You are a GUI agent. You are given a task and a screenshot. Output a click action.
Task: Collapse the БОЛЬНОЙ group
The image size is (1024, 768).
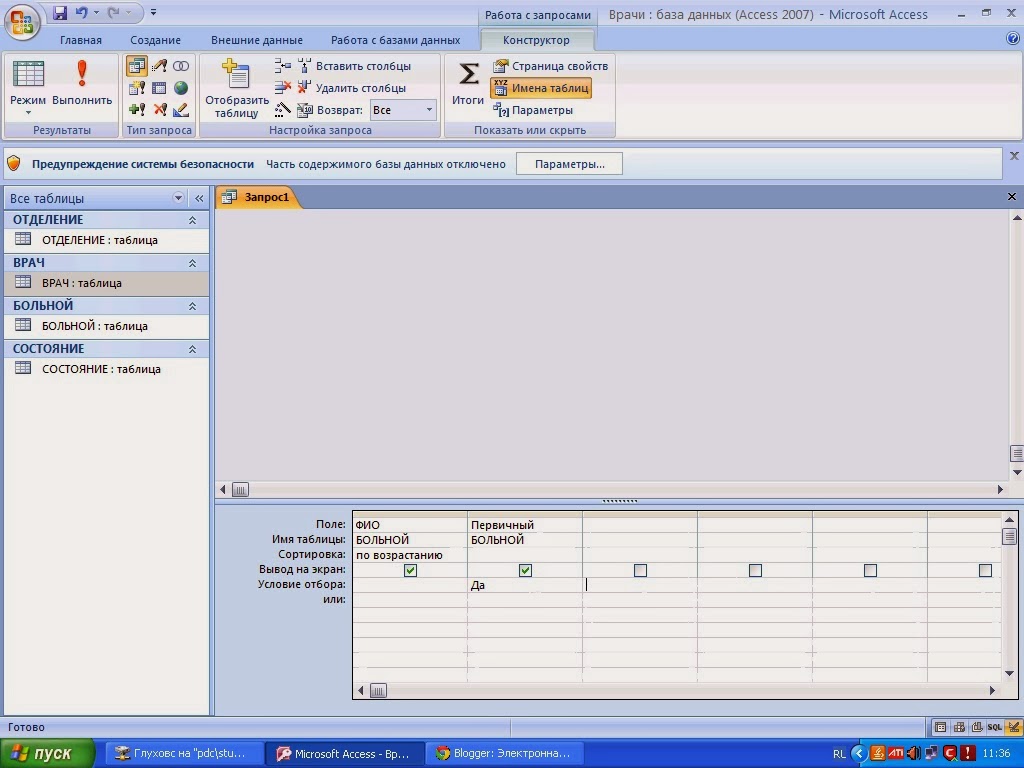pyautogui.click(x=192, y=306)
